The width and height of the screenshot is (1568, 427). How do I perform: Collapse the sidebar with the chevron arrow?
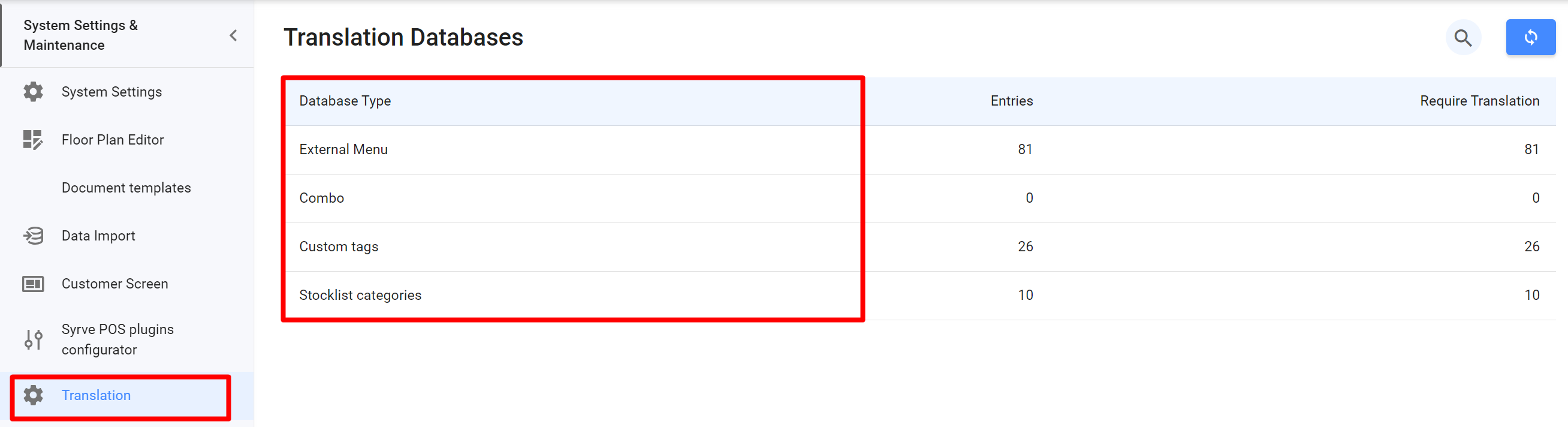click(233, 35)
